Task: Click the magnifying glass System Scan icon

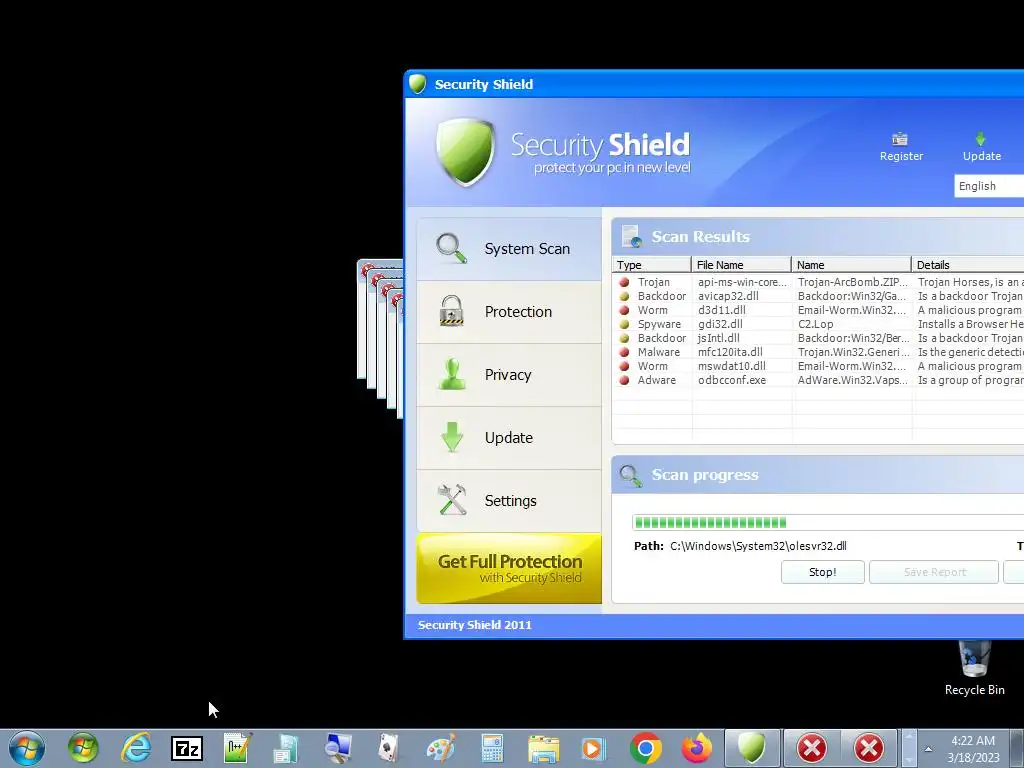Action: point(452,249)
